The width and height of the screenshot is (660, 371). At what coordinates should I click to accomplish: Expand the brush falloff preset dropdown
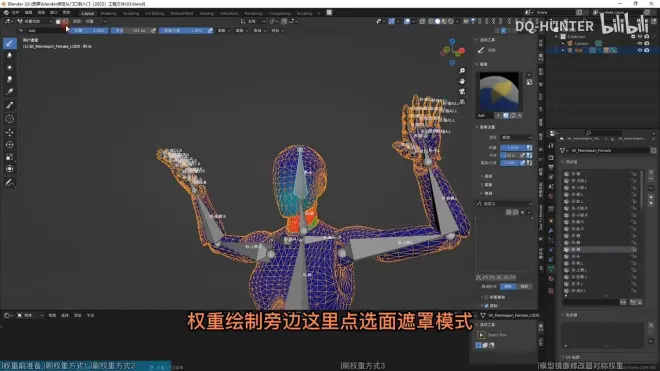(504, 204)
